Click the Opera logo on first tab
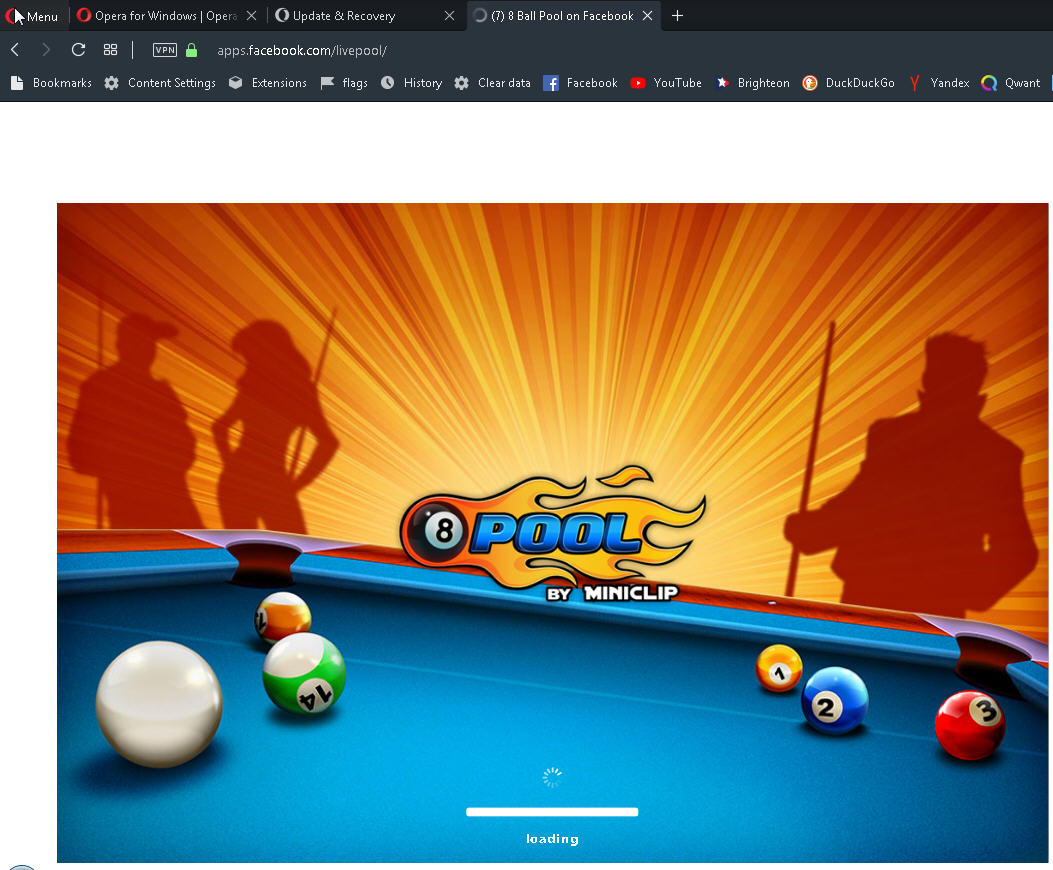The width and height of the screenshot is (1053, 870). click(x=83, y=15)
